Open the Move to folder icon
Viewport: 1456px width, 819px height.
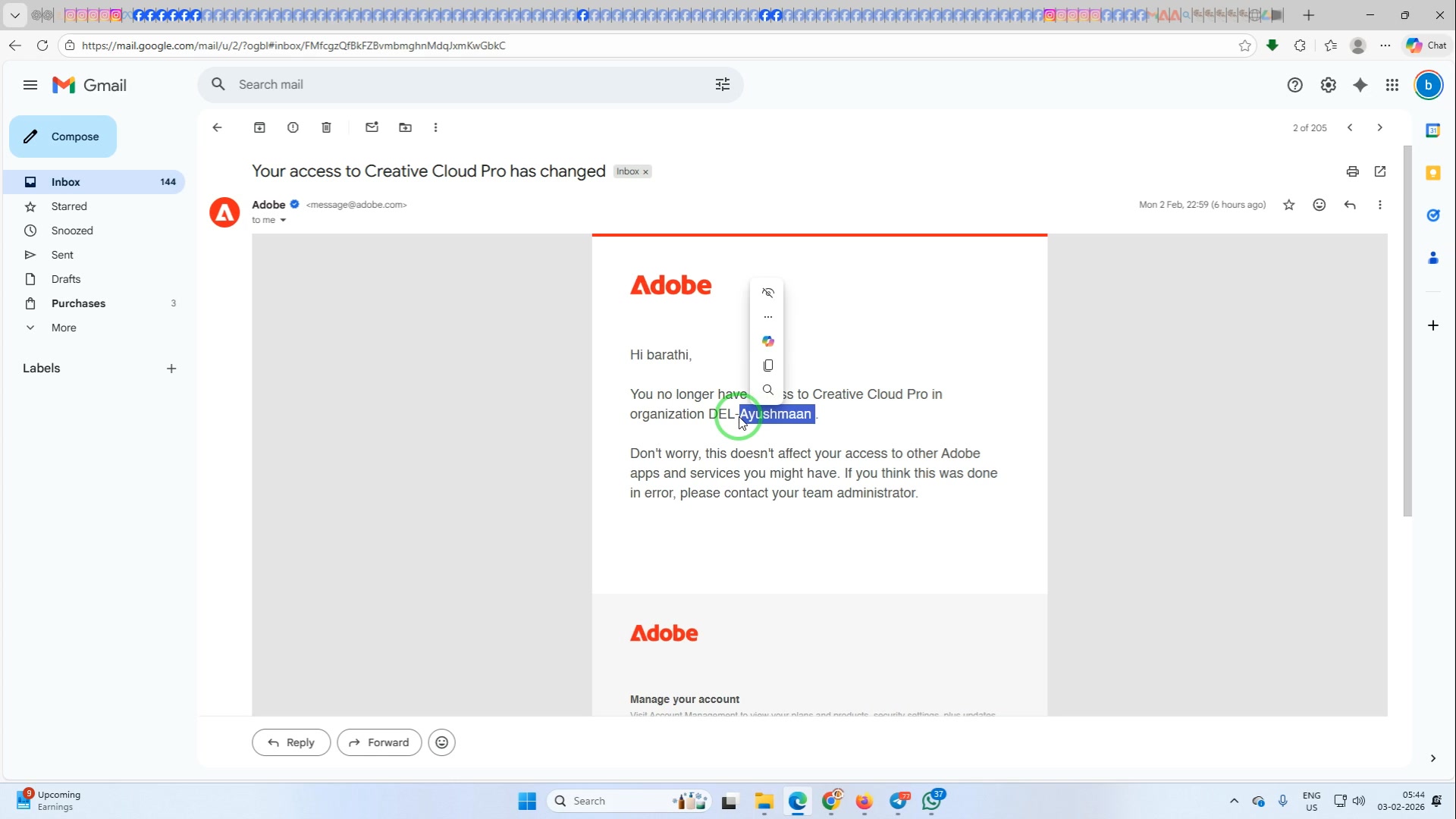(405, 127)
